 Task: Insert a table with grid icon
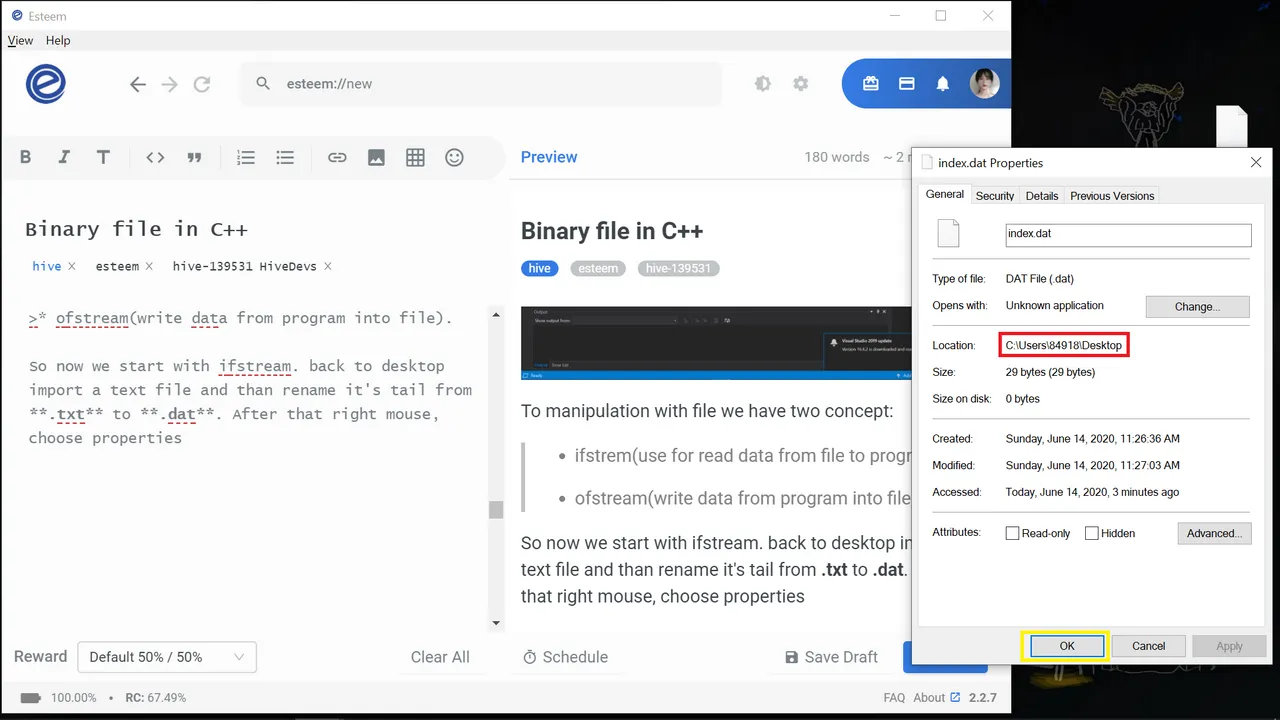tap(415, 157)
